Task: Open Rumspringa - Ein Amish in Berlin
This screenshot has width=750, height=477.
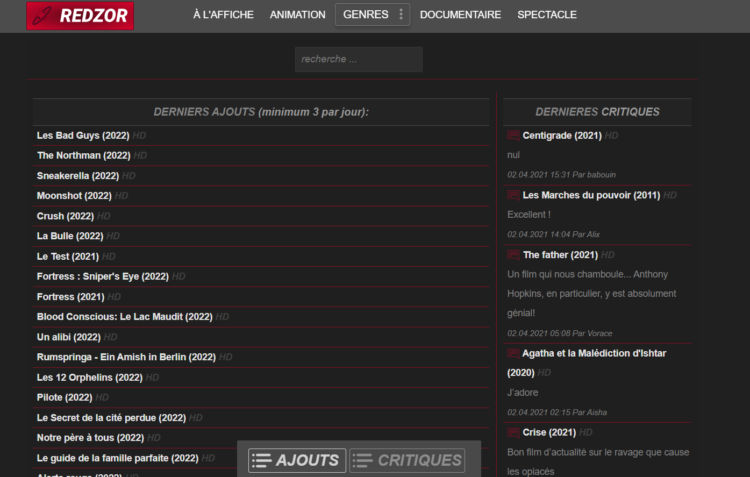Action: (126, 357)
